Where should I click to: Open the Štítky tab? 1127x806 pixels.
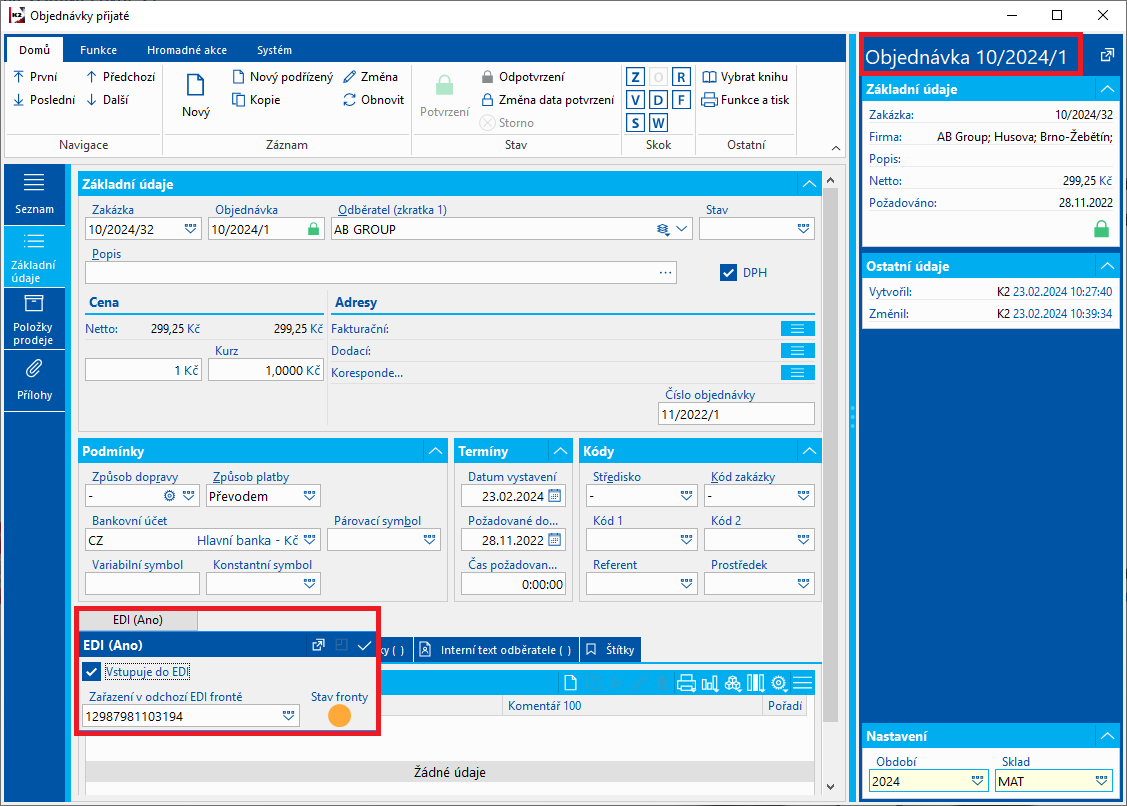coord(610,650)
